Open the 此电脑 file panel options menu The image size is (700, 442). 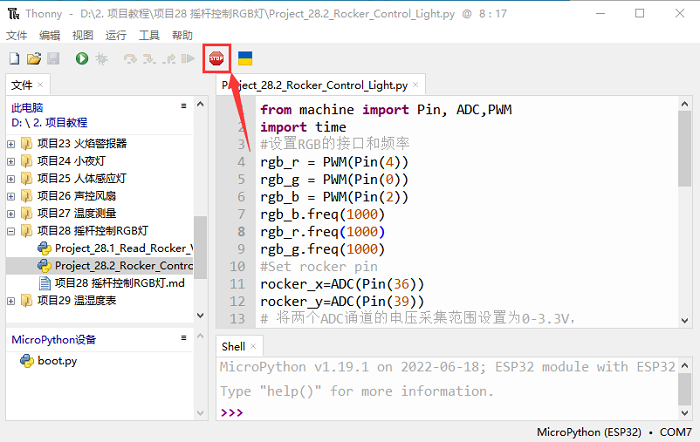click(x=183, y=106)
